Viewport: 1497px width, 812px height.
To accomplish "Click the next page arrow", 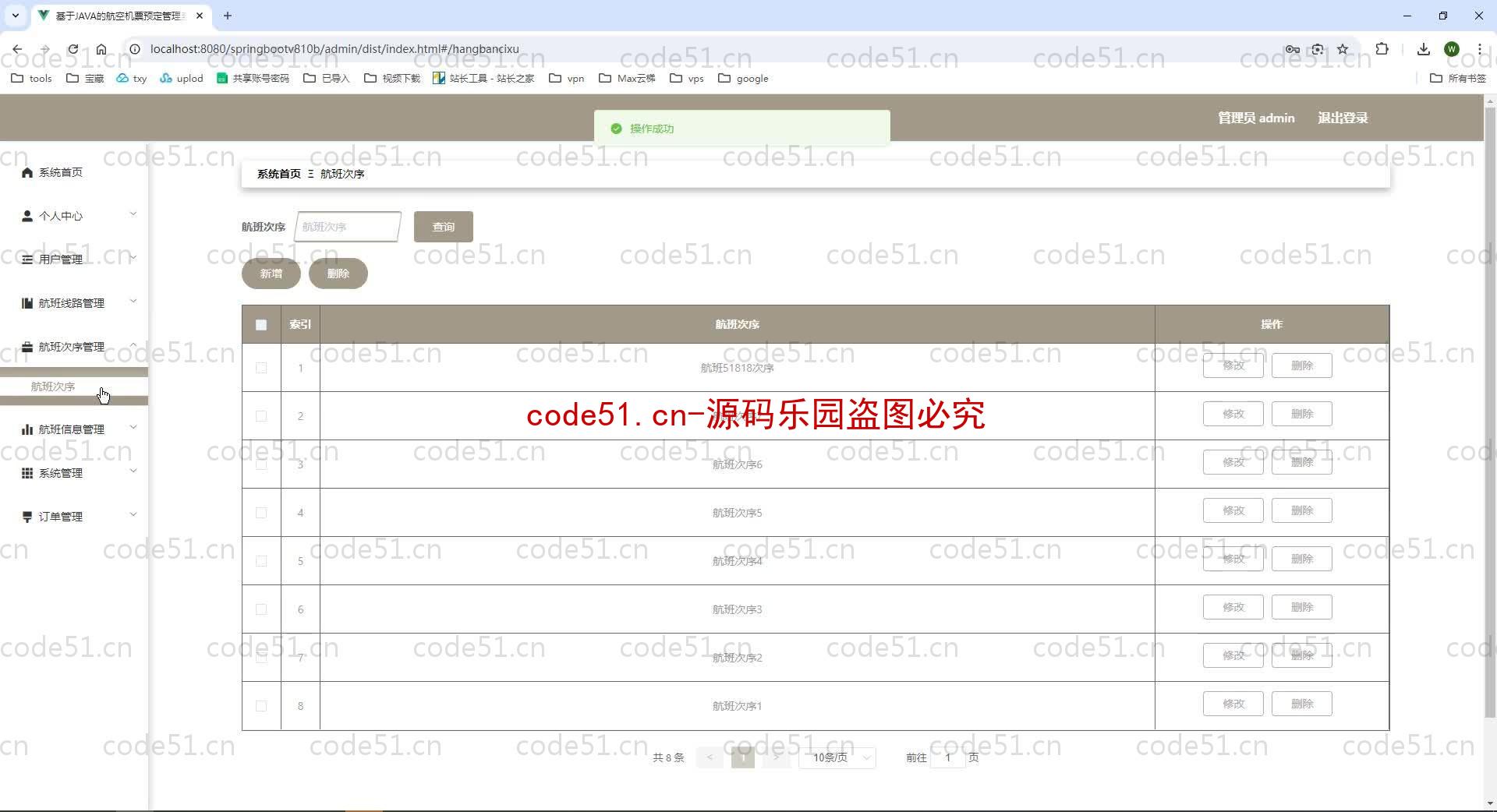I will click(777, 757).
